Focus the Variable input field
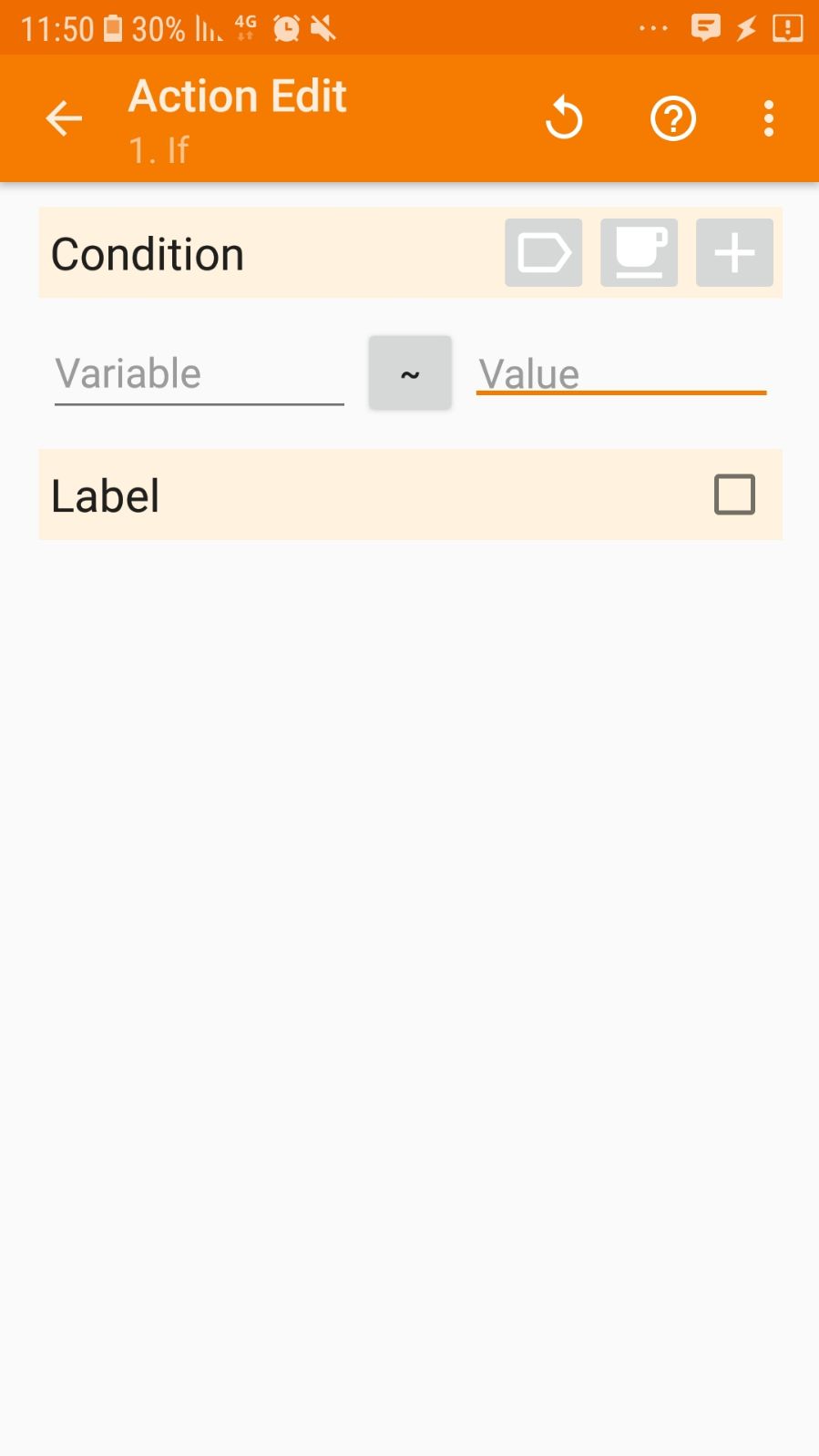 coord(199,374)
